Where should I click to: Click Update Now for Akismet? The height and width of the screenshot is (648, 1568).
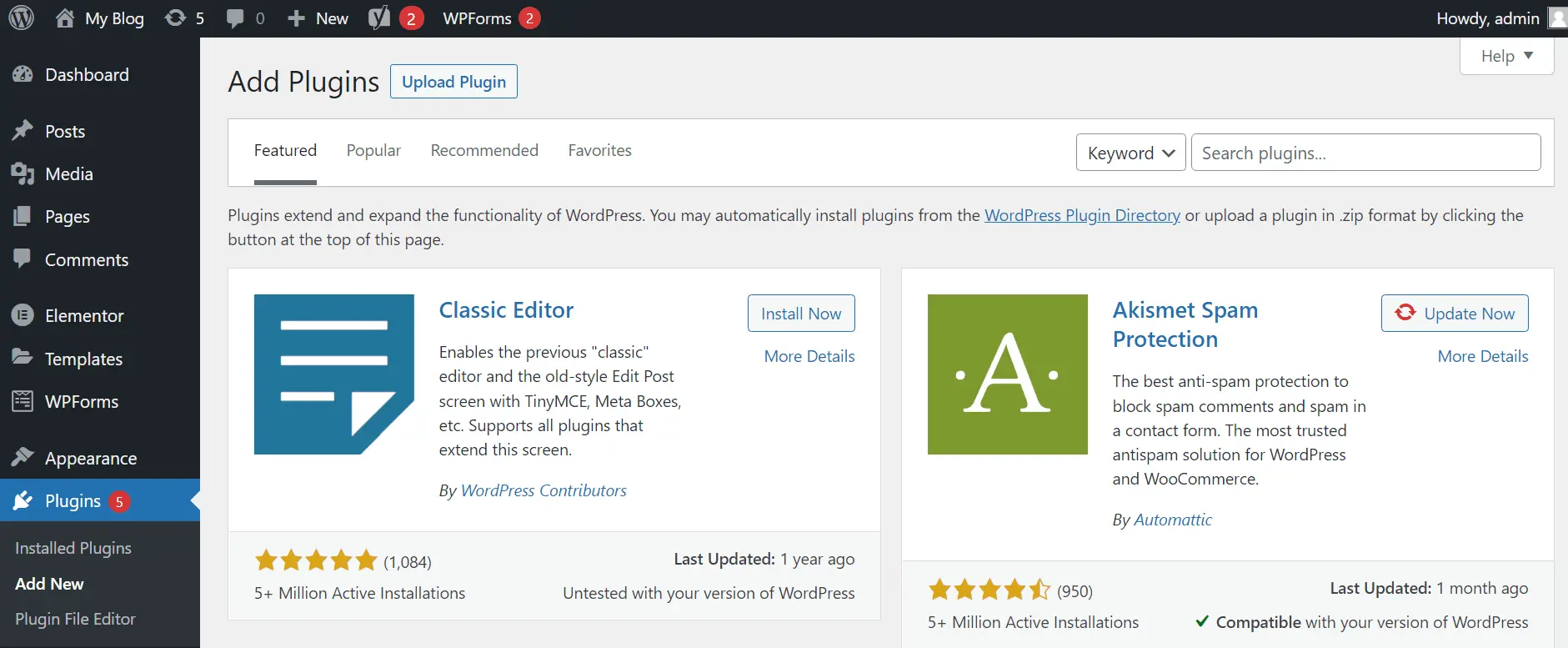[1455, 314]
